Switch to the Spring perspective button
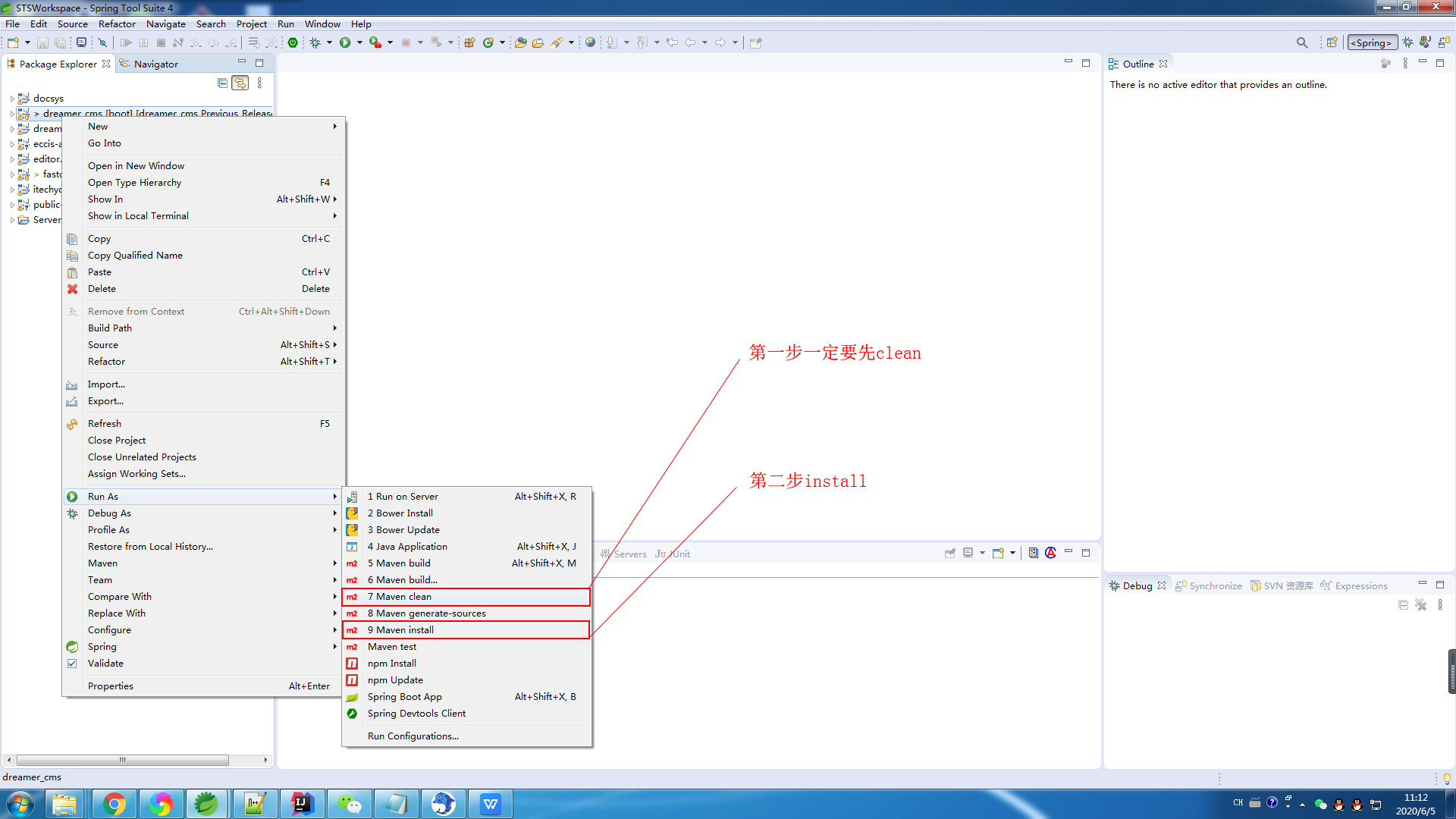The image size is (1456, 819). coord(1372,42)
